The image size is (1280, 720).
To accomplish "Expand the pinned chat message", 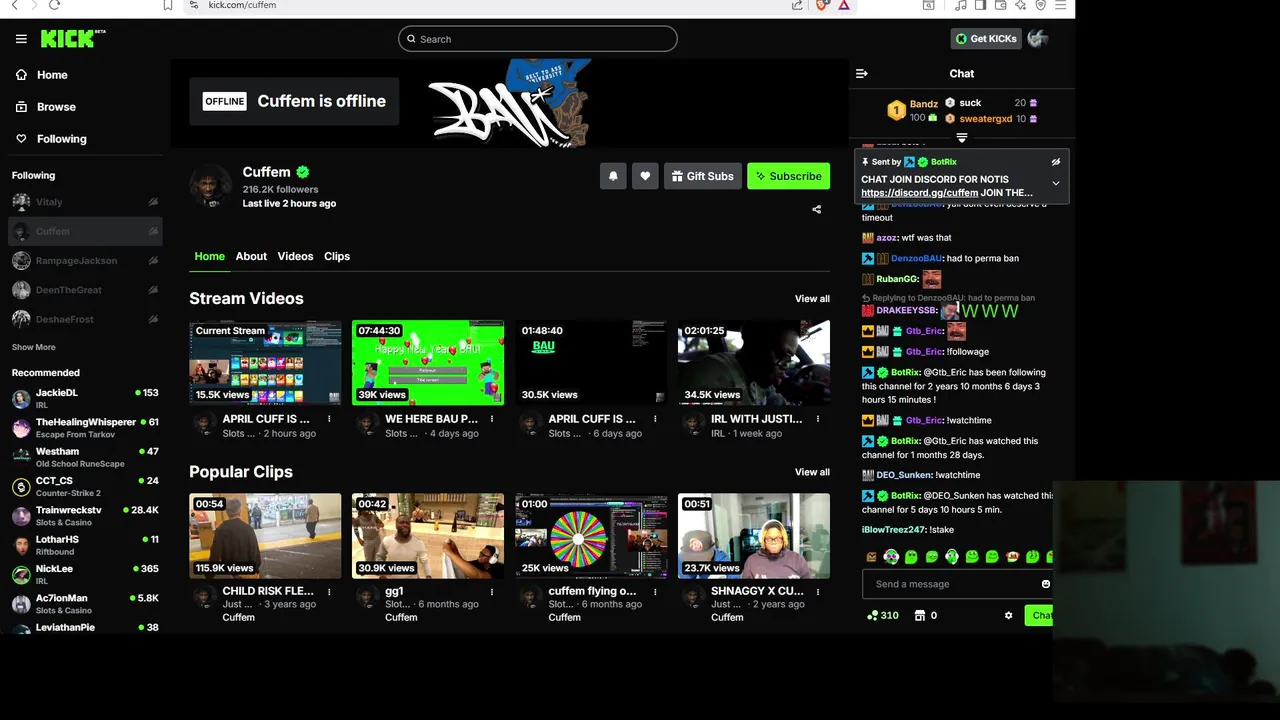I will click(x=1056, y=183).
